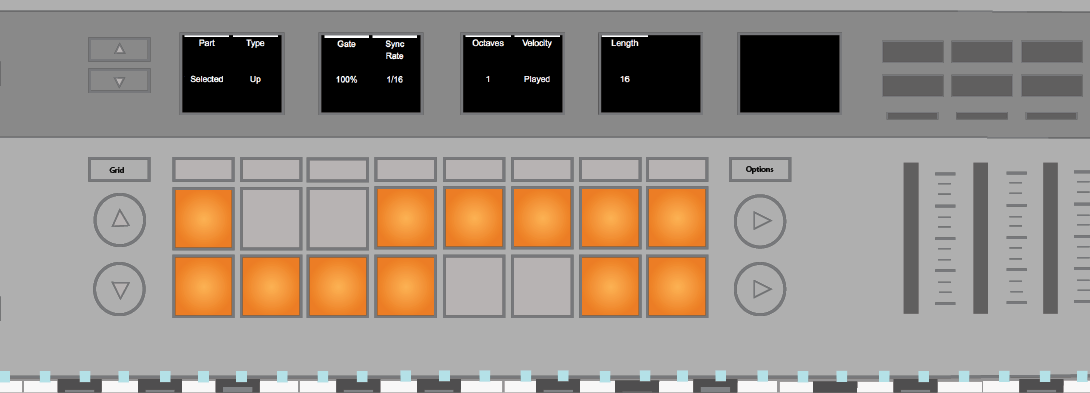Screen dimensions: 1090x393
Task: Click the first fader to the right of the Options button
Action: (911, 238)
